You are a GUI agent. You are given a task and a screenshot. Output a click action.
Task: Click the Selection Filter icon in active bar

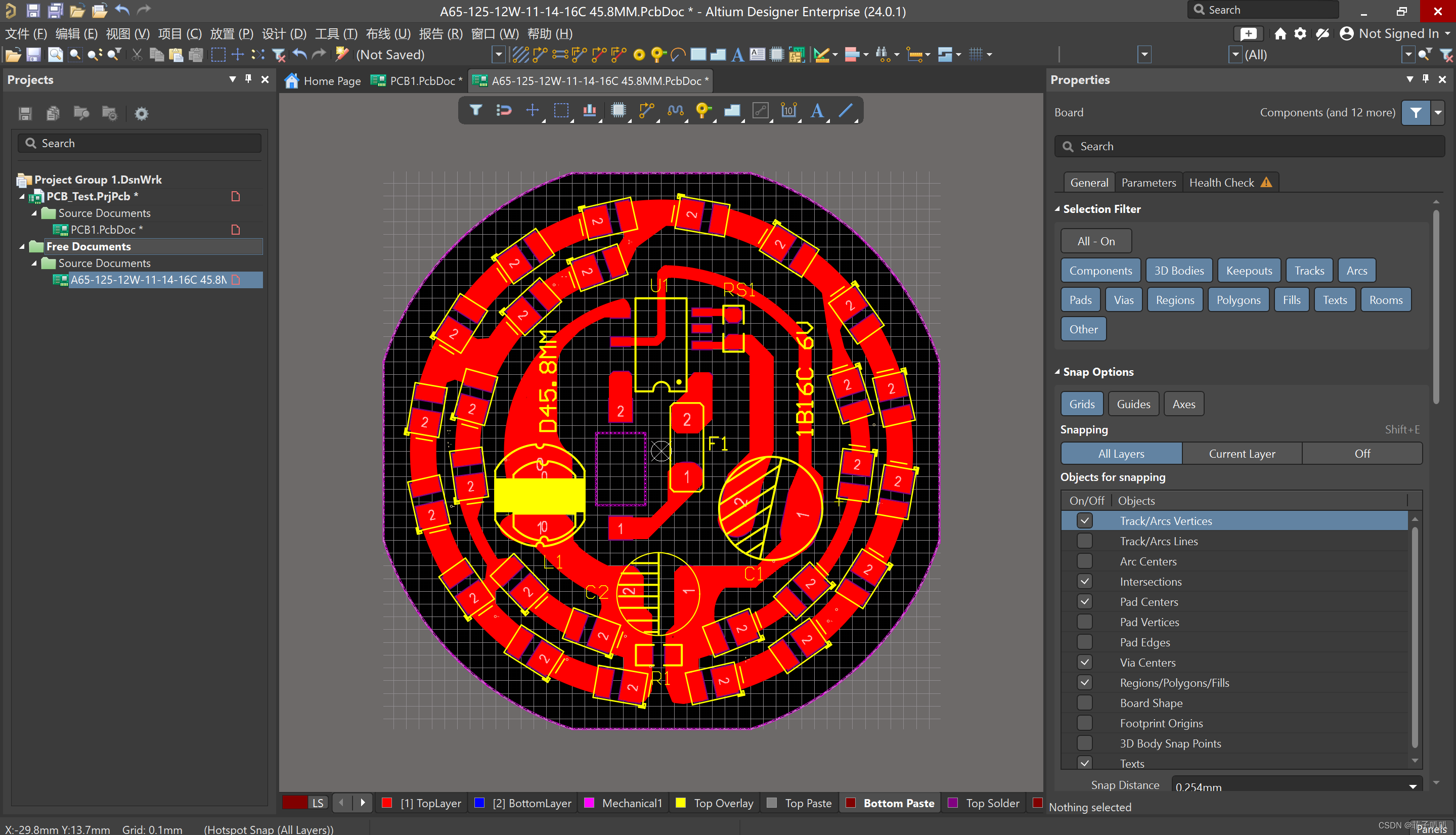tap(475, 110)
